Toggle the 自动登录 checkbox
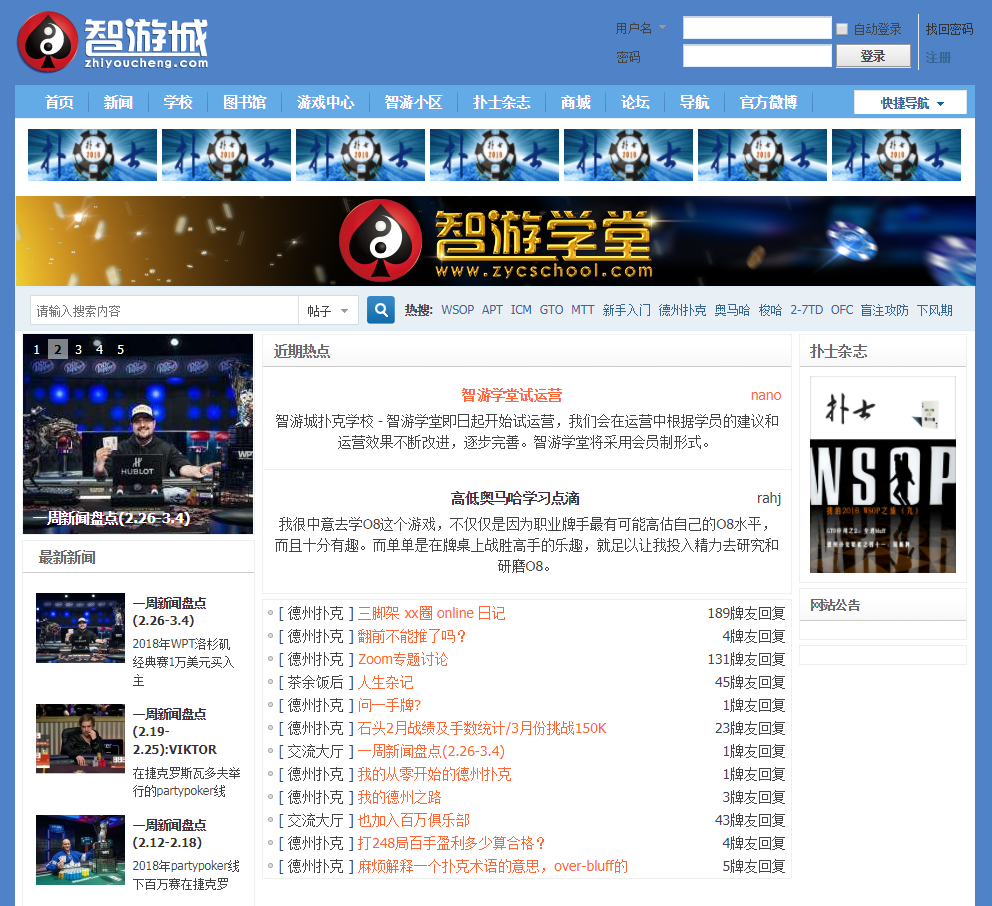The image size is (992, 906). tap(842, 29)
